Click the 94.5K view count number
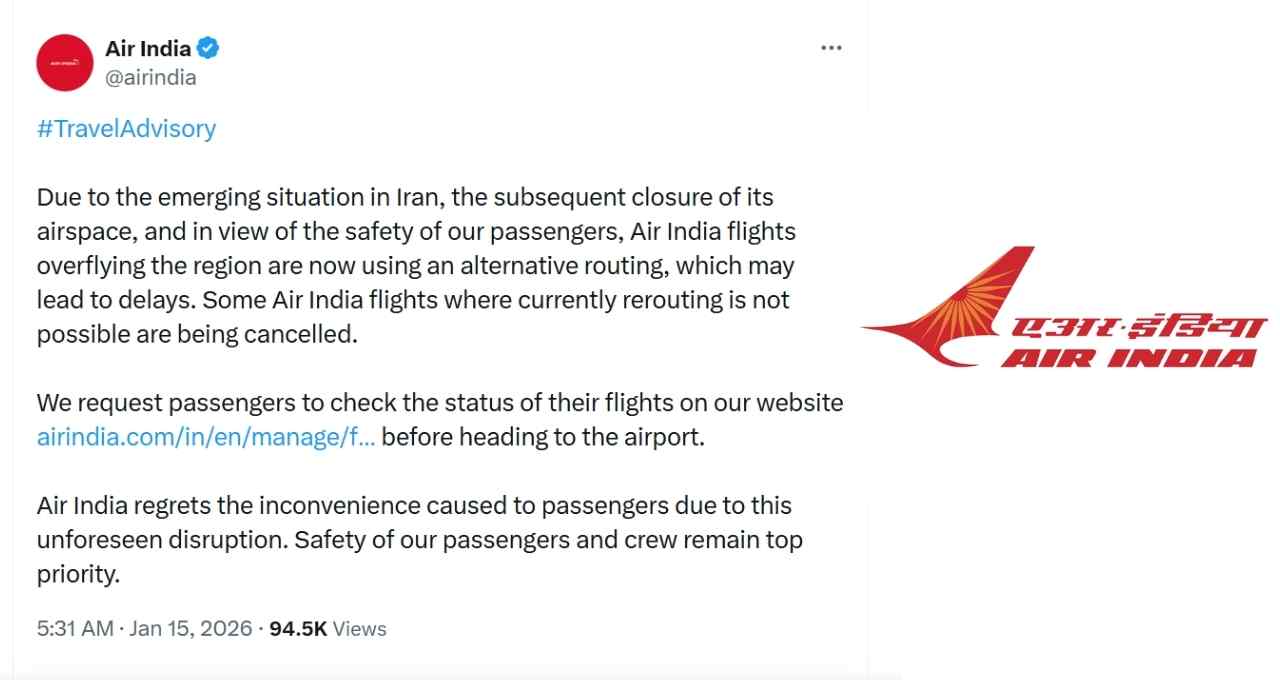Viewport: 1280px width, 680px height. point(298,629)
